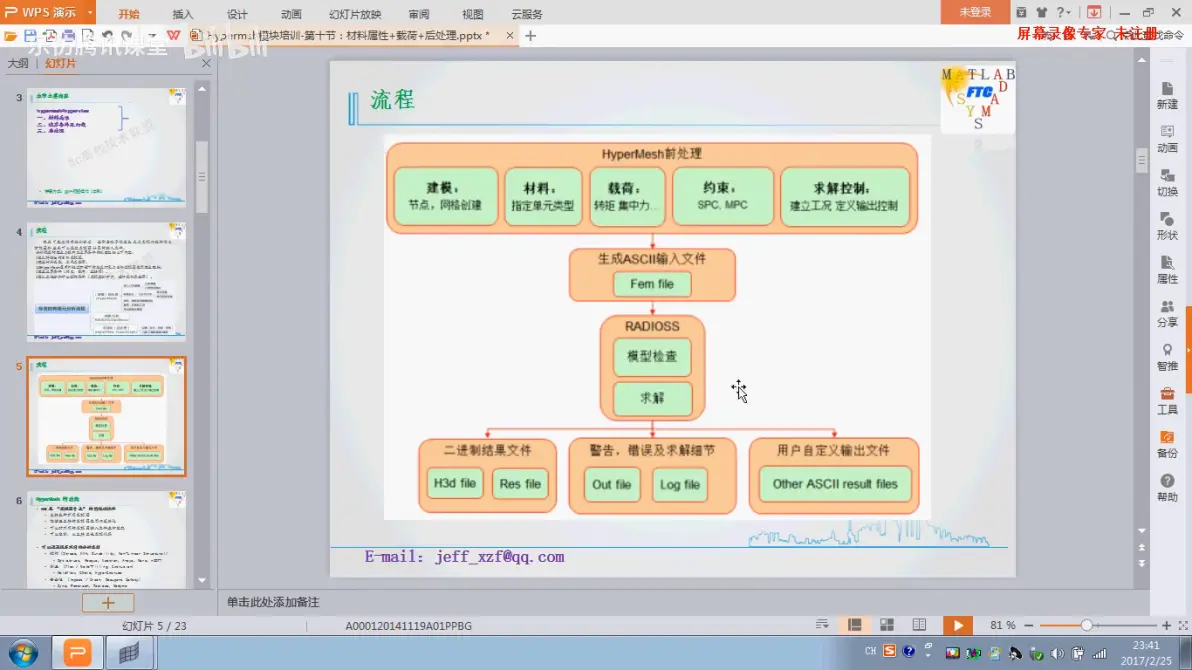Open the 属性 (Properties) sidebar panel
This screenshot has width=1192, height=670.
[1167, 270]
